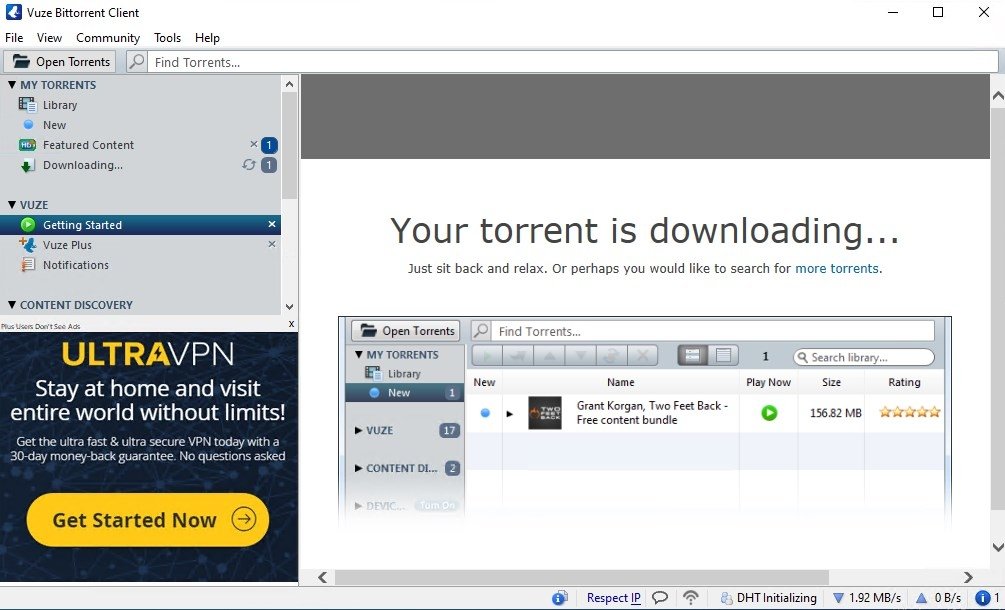Click the wifi signal status icon
This screenshot has height=610, width=1005.
point(690,598)
